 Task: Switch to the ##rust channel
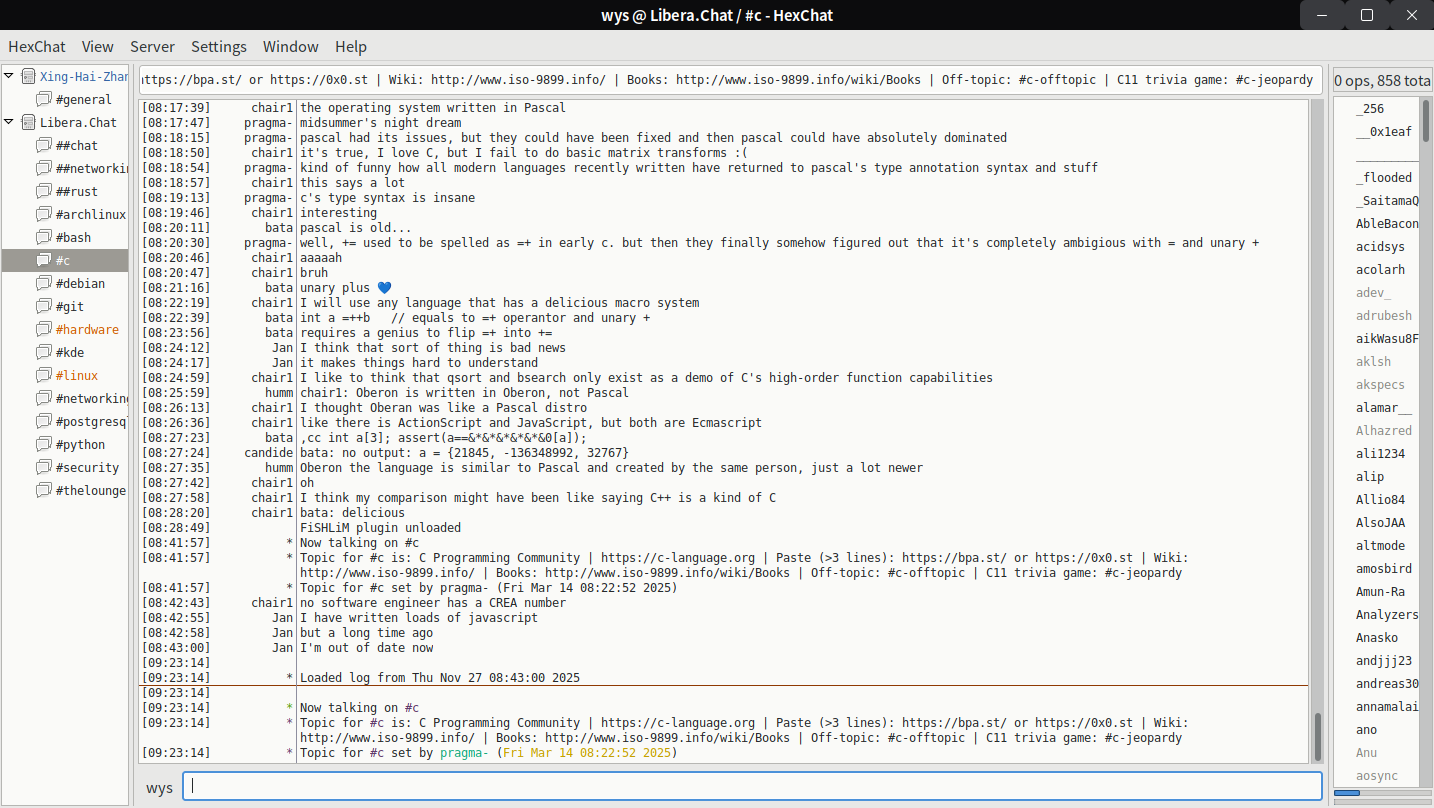76,192
